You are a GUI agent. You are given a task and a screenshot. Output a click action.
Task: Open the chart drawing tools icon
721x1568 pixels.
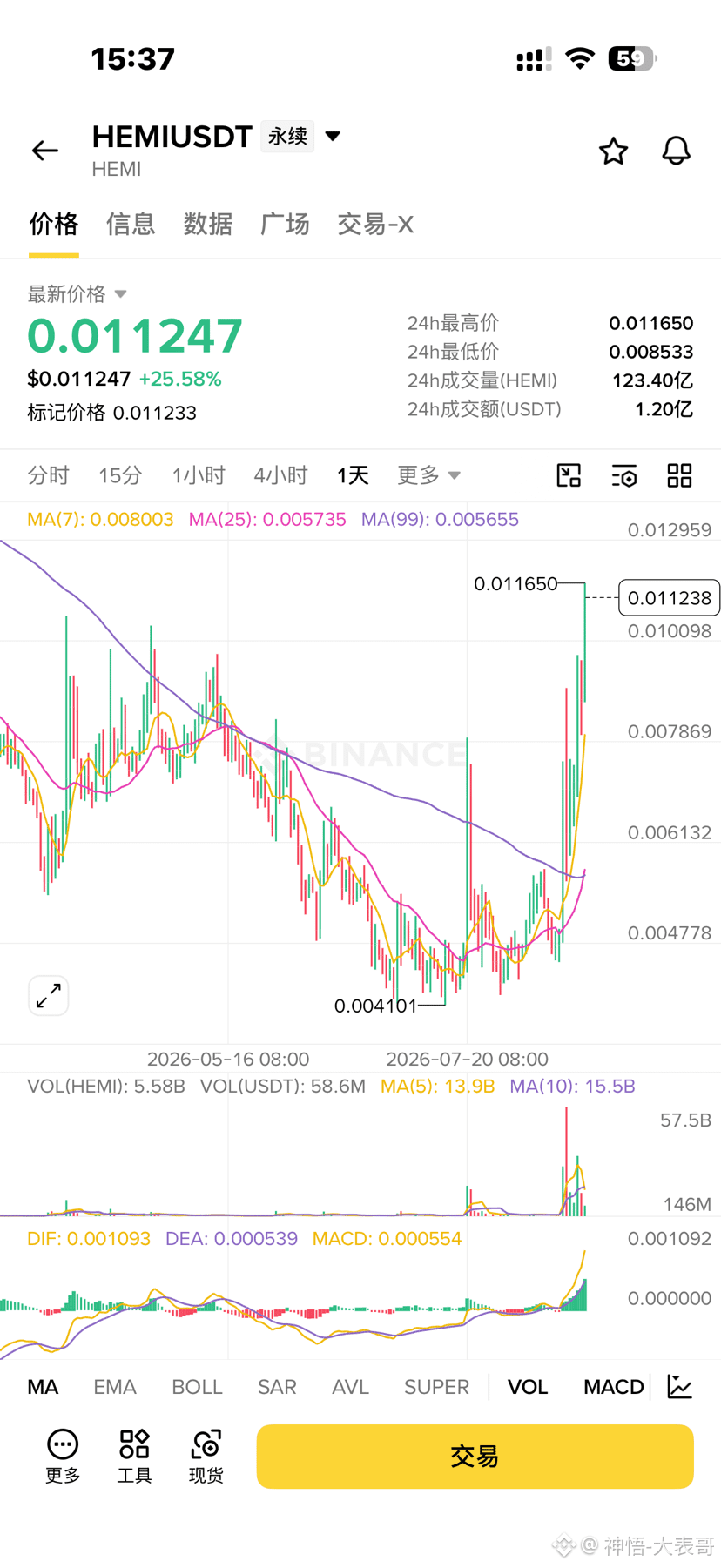pyautogui.click(x=569, y=475)
